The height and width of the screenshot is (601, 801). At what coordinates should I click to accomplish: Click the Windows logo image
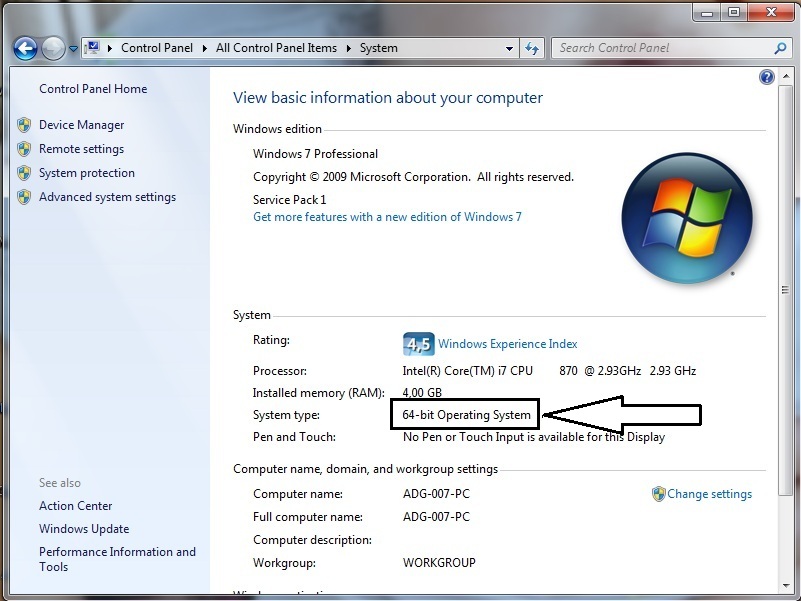tap(687, 218)
